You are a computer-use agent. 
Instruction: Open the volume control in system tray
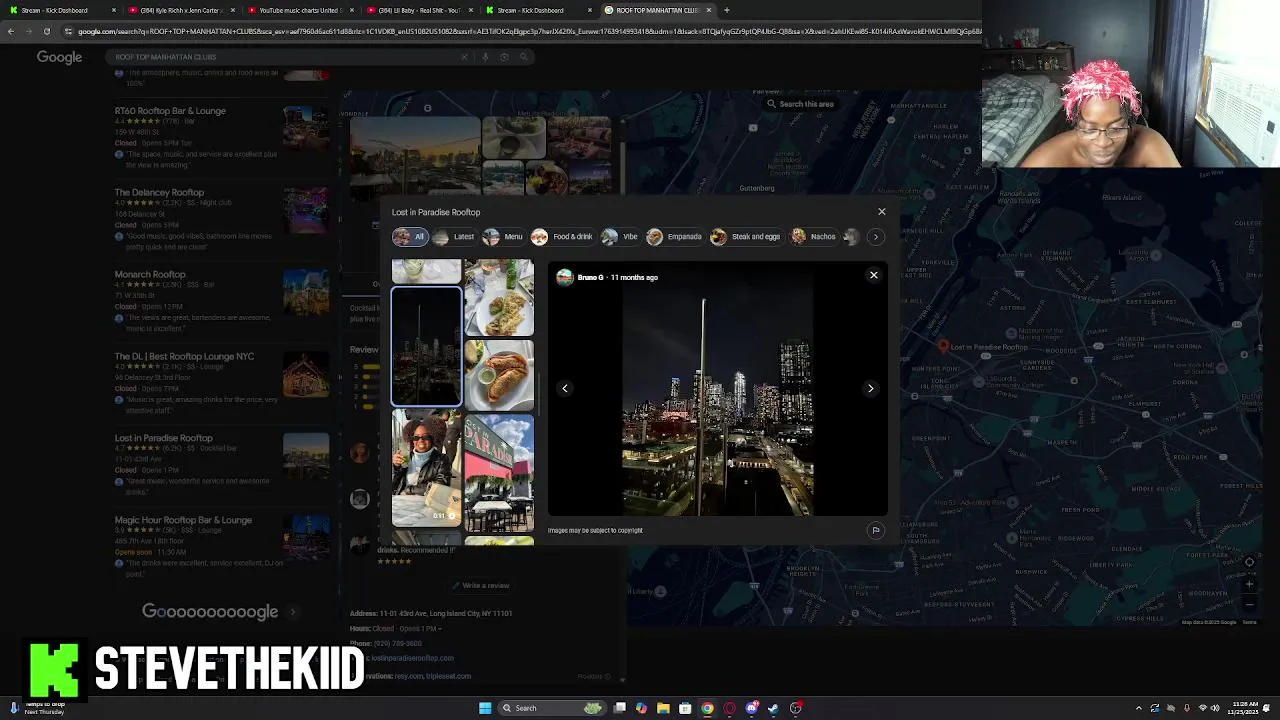coord(1215,708)
